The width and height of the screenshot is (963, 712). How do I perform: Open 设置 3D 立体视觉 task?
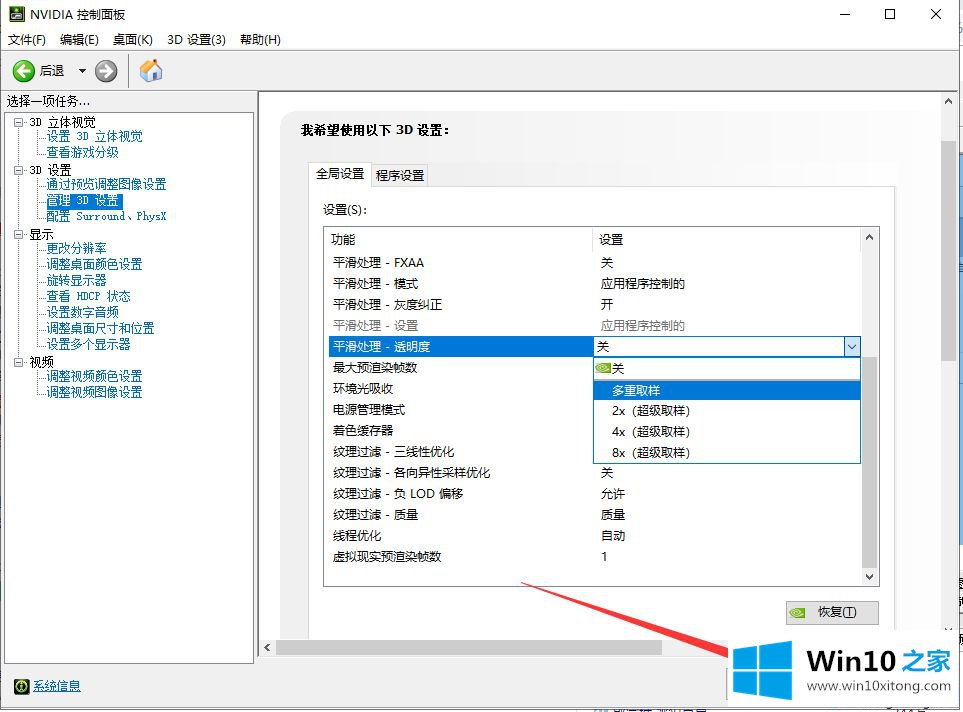[x=95, y=136]
